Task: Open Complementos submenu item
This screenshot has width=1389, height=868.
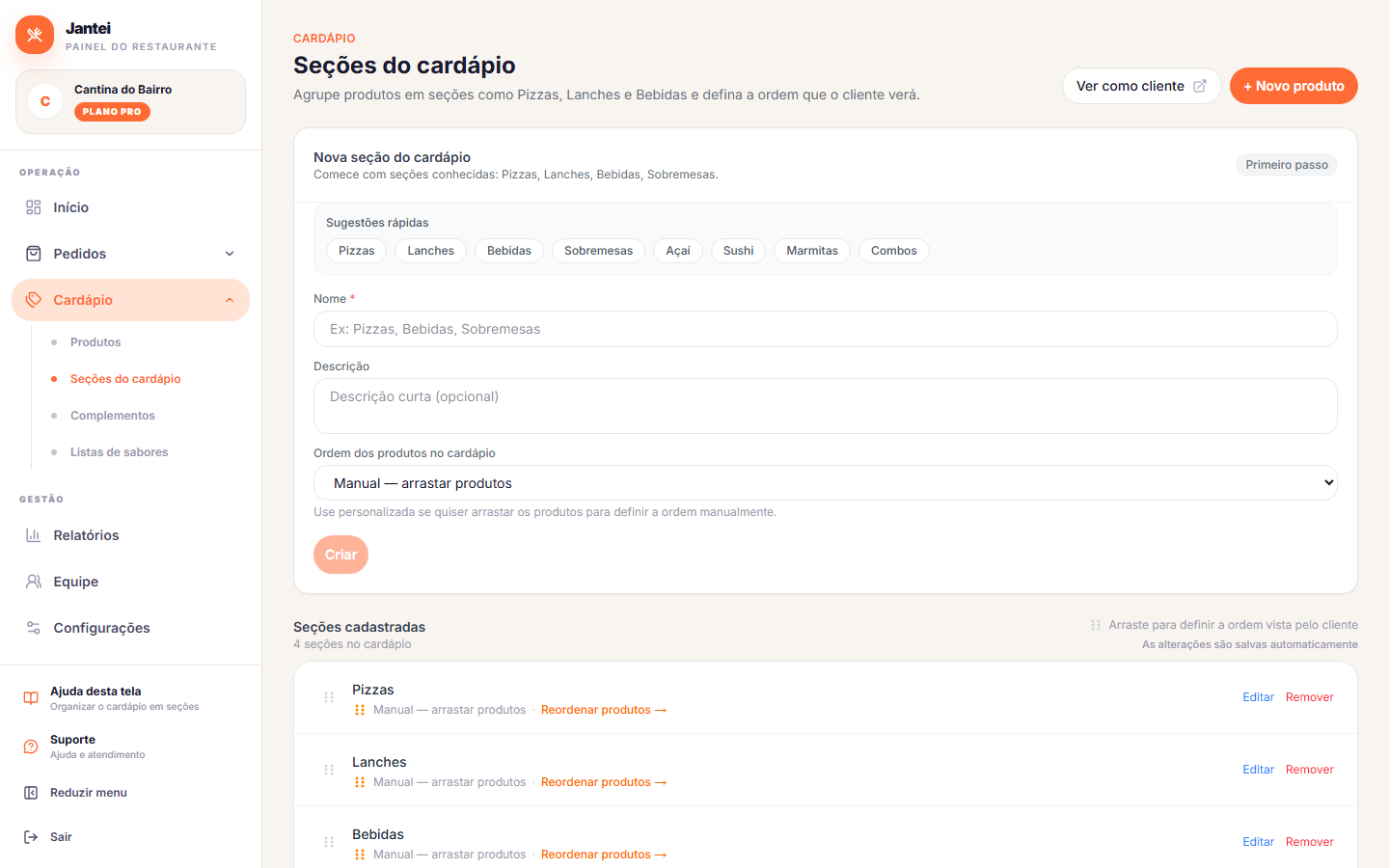Action: (x=113, y=416)
